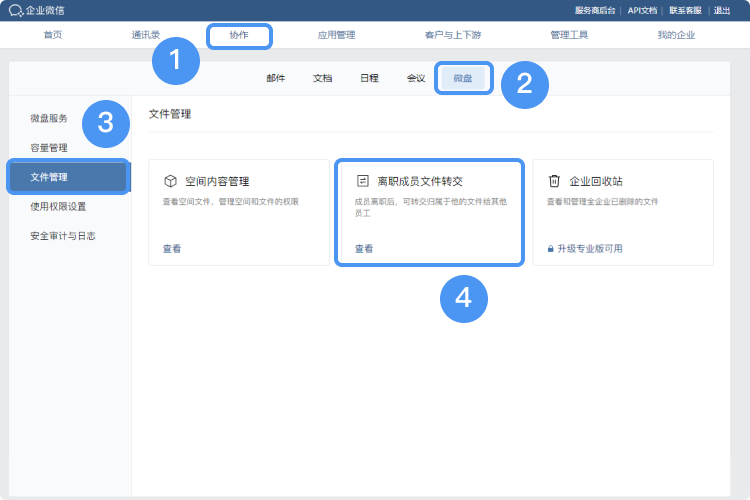
Task: Open the 我的企业 tab
Action: [676, 35]
